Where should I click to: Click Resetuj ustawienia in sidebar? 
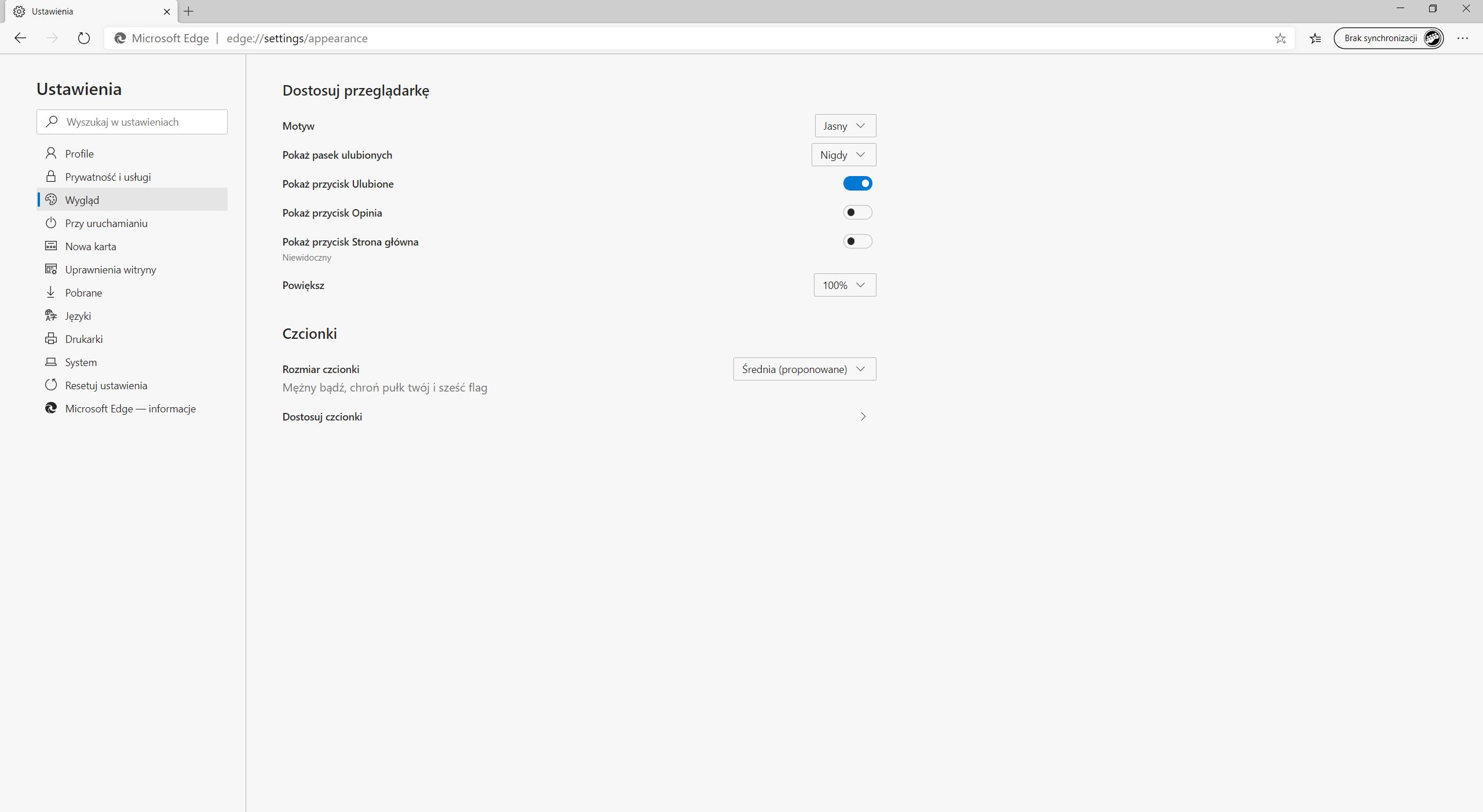[x=106, y=385]
